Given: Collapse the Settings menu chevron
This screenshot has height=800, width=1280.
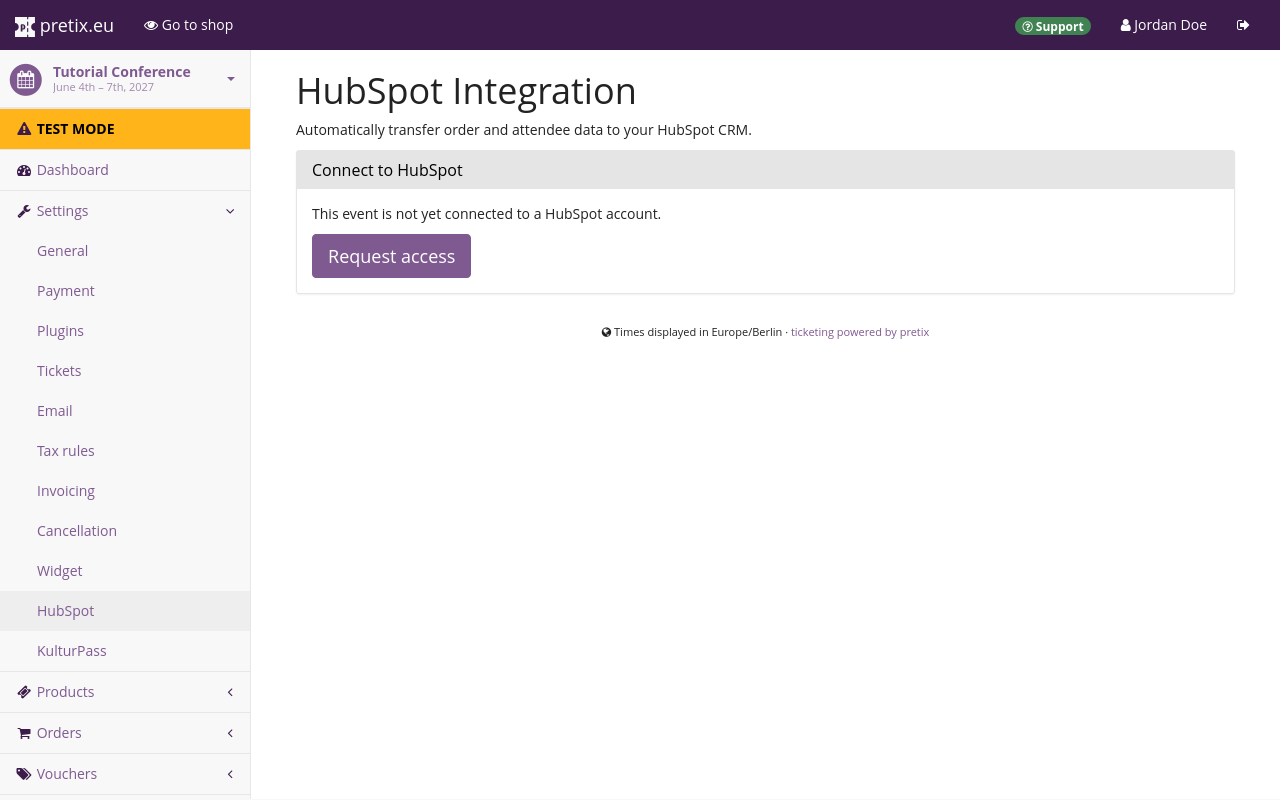Looking at the screenshot, I should coord(230,211).
